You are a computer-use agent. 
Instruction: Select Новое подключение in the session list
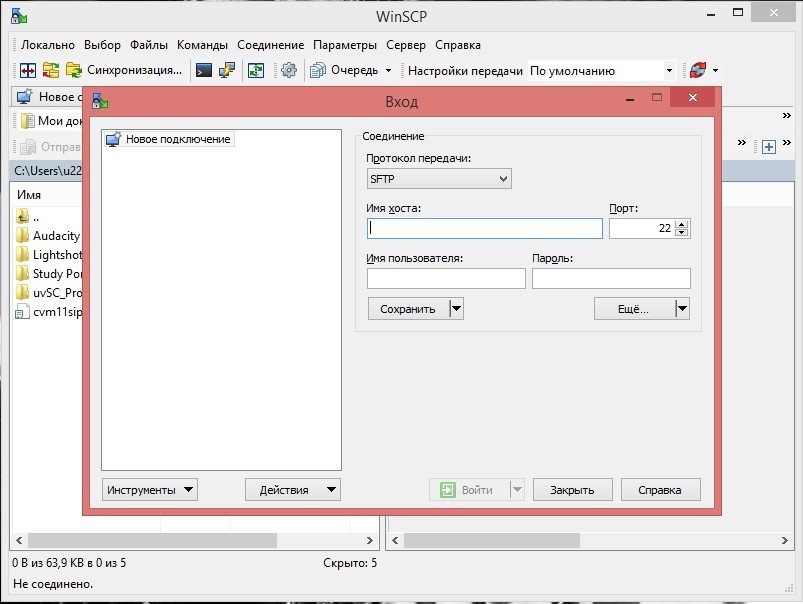click(170, 139)
